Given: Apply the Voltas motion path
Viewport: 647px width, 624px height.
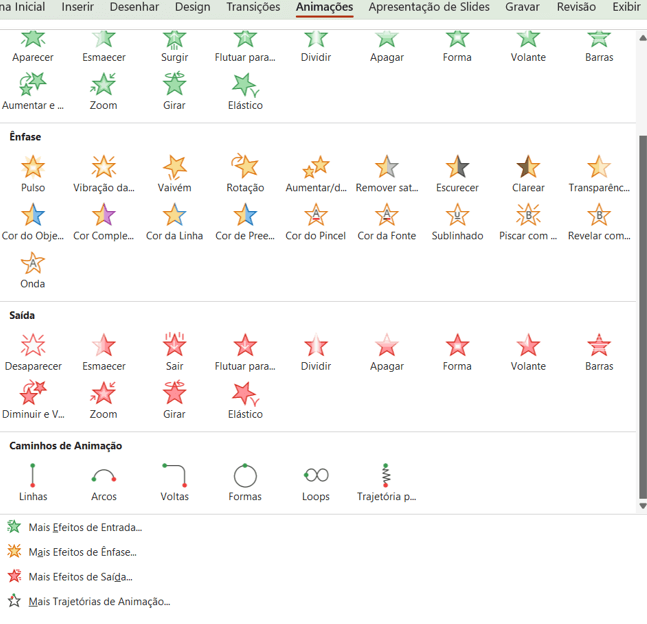Looking at the screenshot, I should [175, 482].
